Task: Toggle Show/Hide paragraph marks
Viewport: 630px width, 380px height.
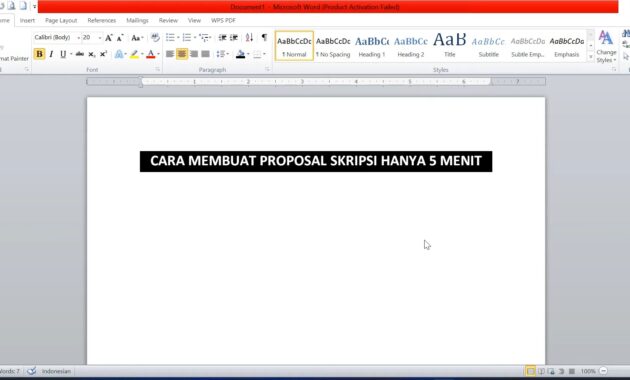Action: [x=264, y=37]
